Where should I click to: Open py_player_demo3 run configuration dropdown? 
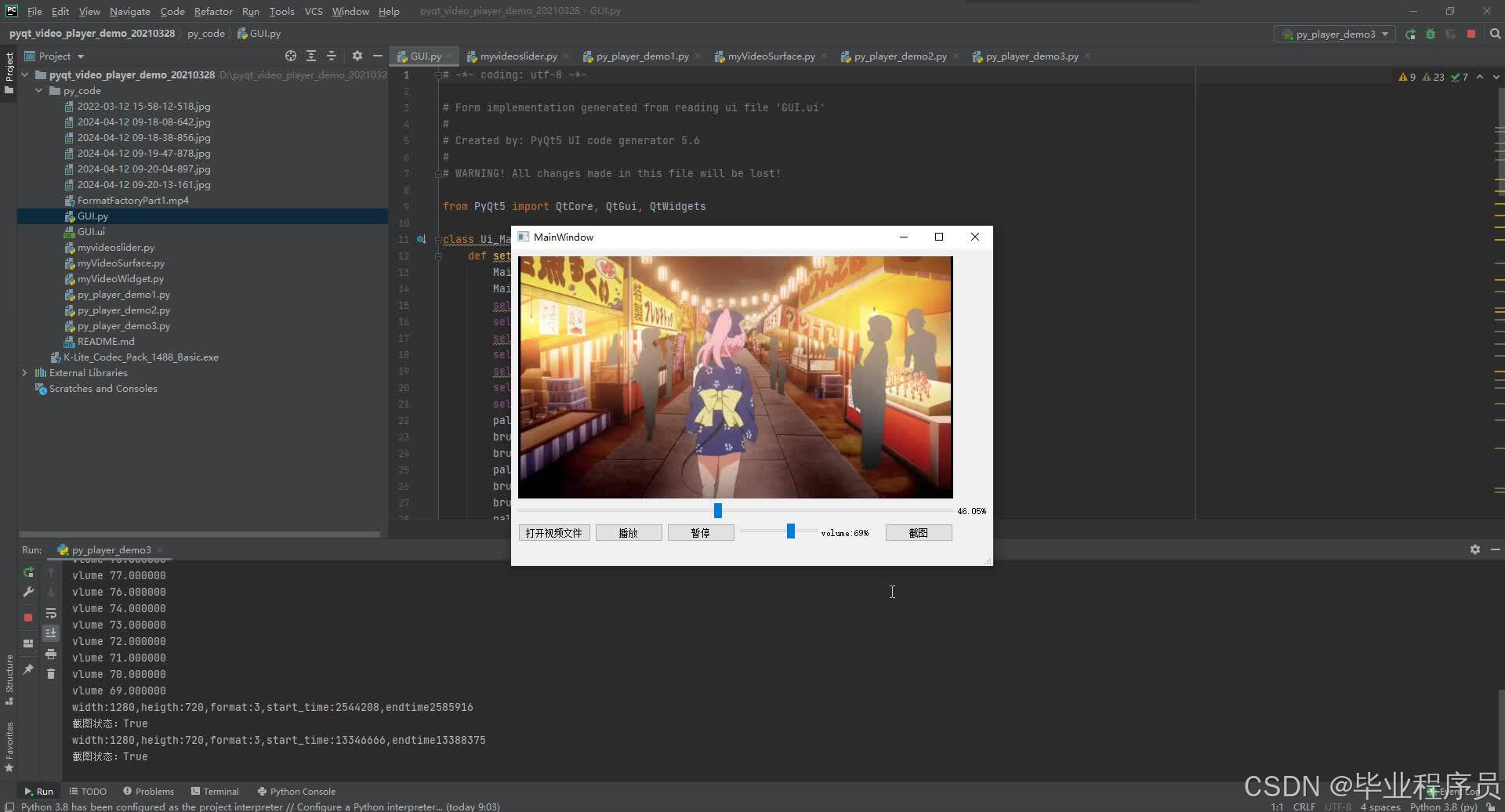pyautogui.click(x=1335, y=34)
